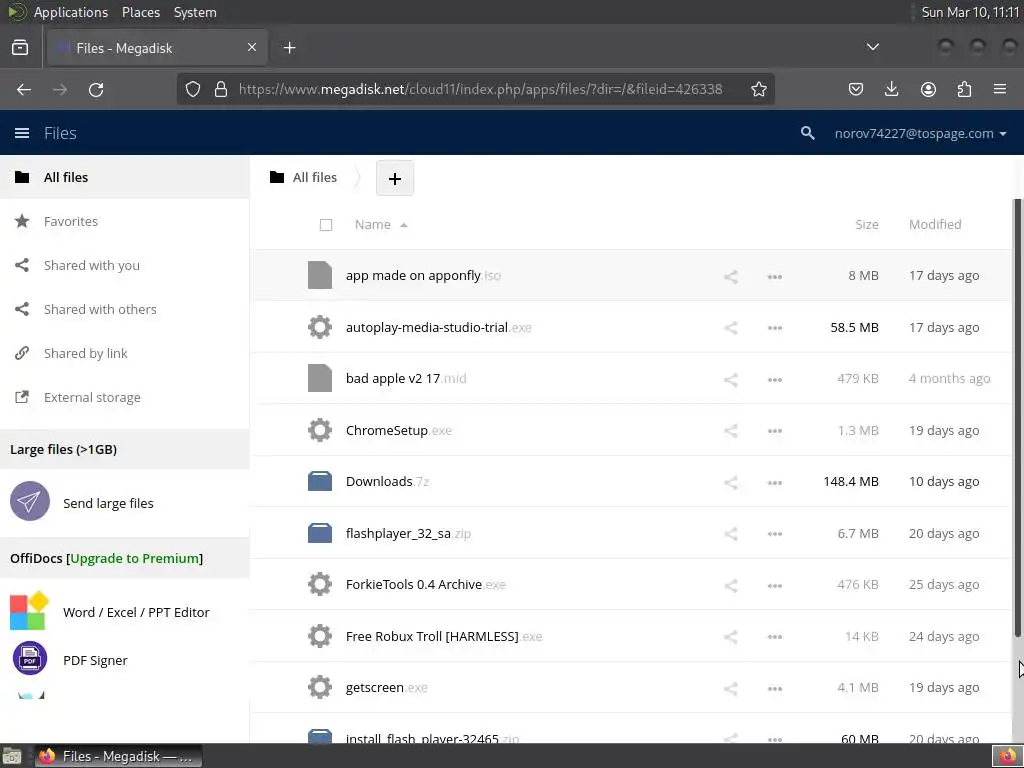Go back using browser back arrow
The image size is (1024, 768).
[24, 89]
